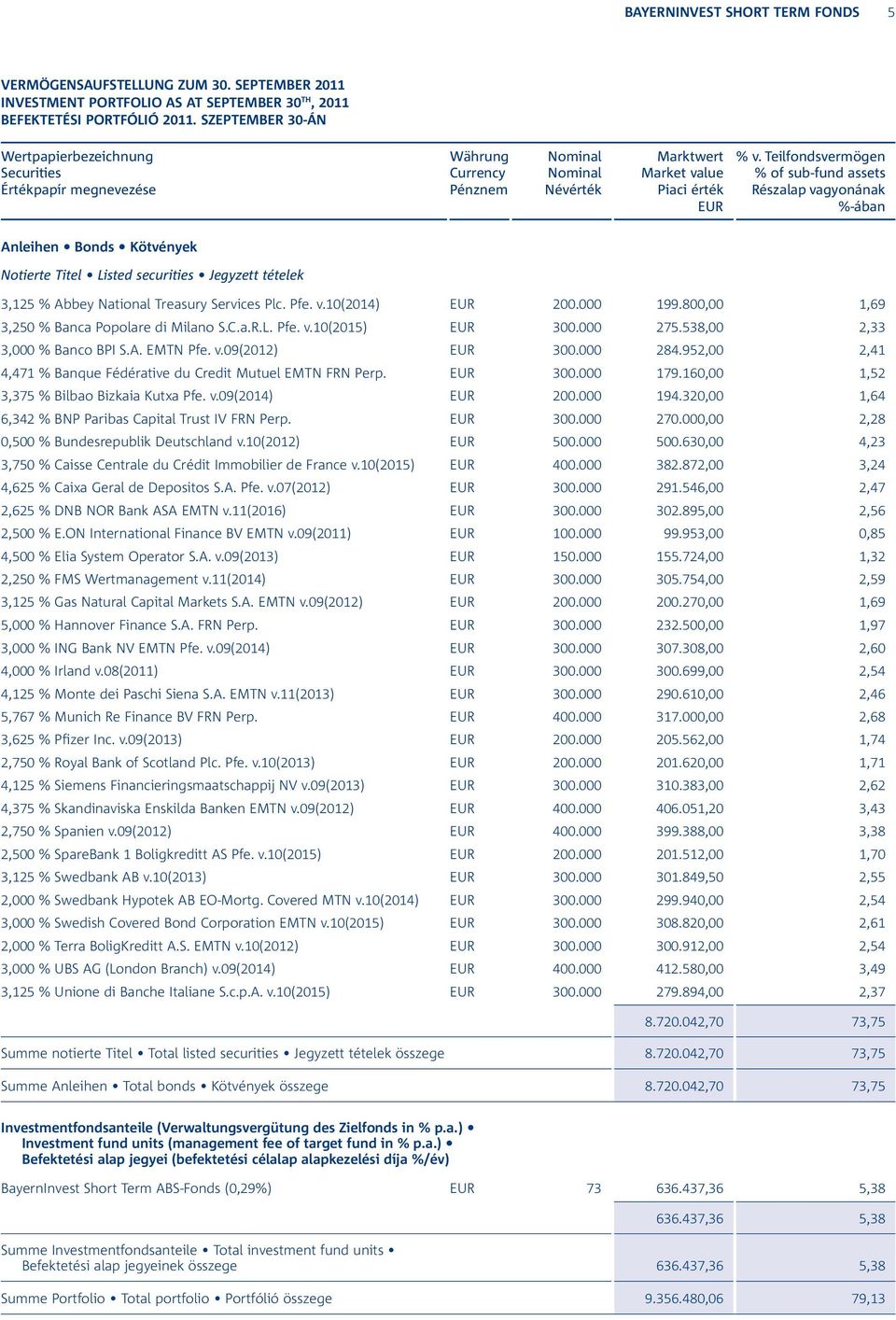Click the Caixa Geral de Depositos row
Screen dimensions: 896x1320
click(443, 487)
